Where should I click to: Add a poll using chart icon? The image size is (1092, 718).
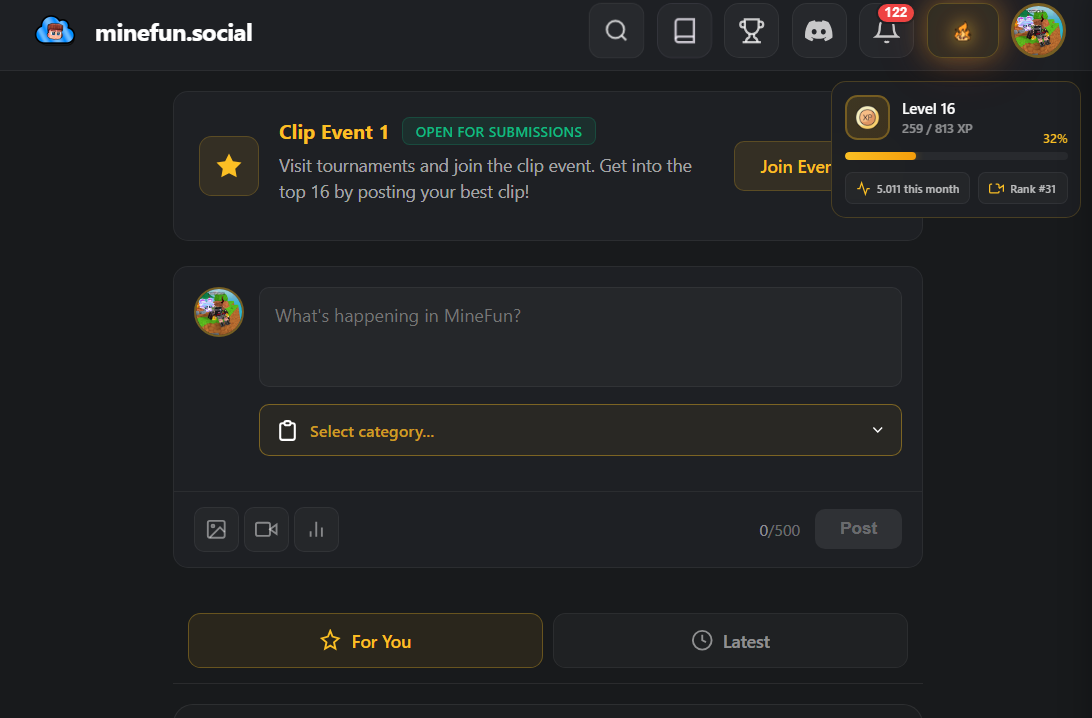click(x=316, y=530)
